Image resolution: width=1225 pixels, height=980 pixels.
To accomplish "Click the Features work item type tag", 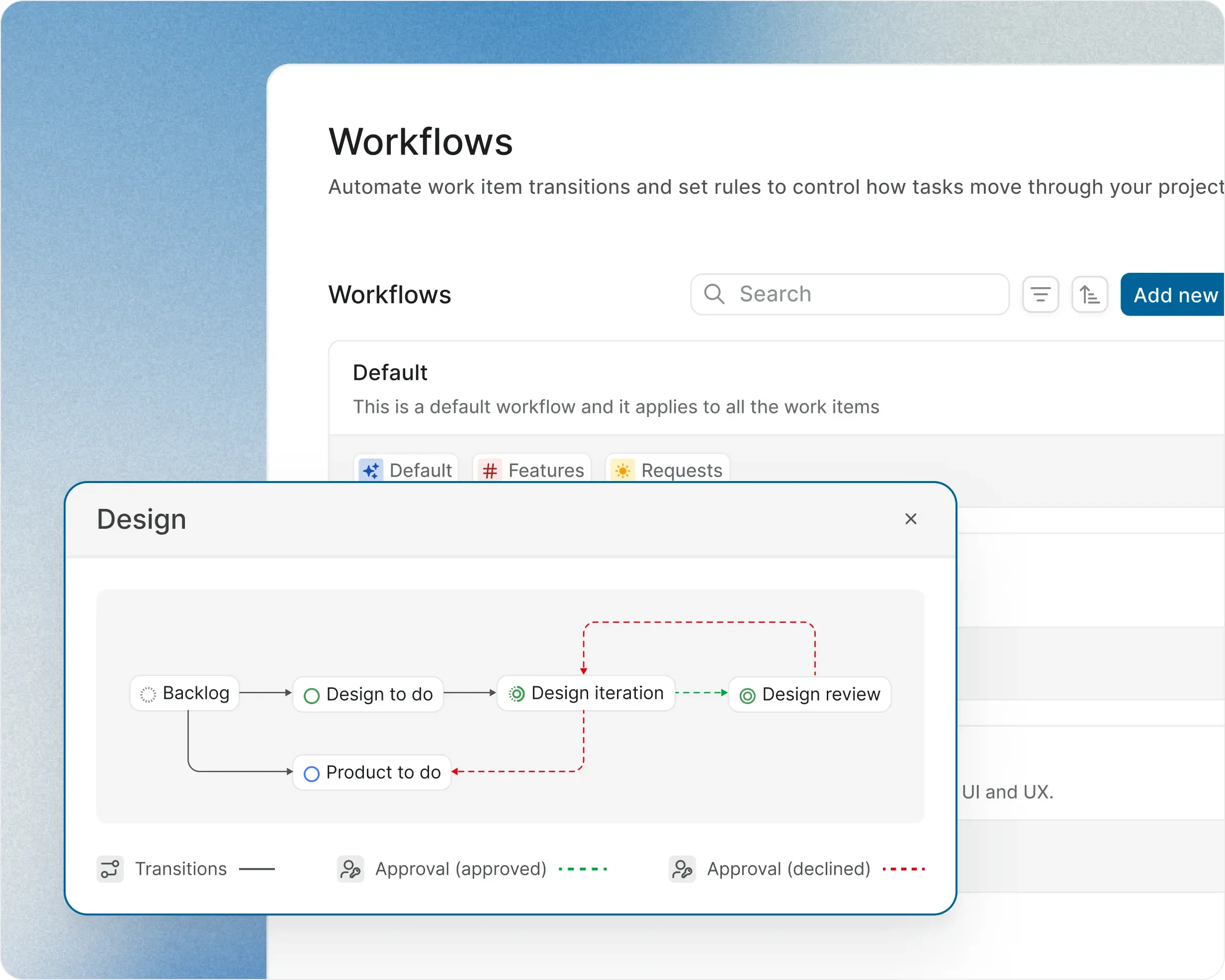I will 545,470.
